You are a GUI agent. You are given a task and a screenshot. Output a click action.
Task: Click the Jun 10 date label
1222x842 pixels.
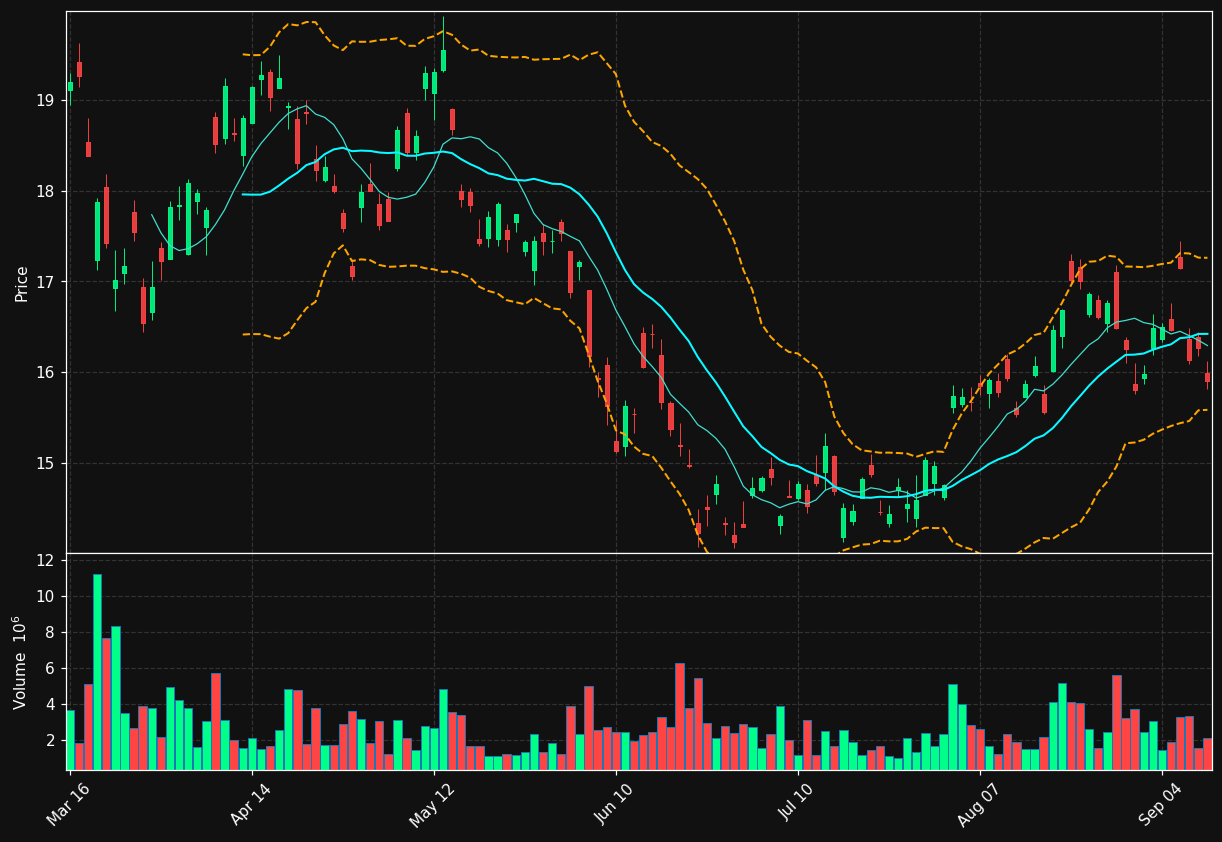[x=614, y=804]
